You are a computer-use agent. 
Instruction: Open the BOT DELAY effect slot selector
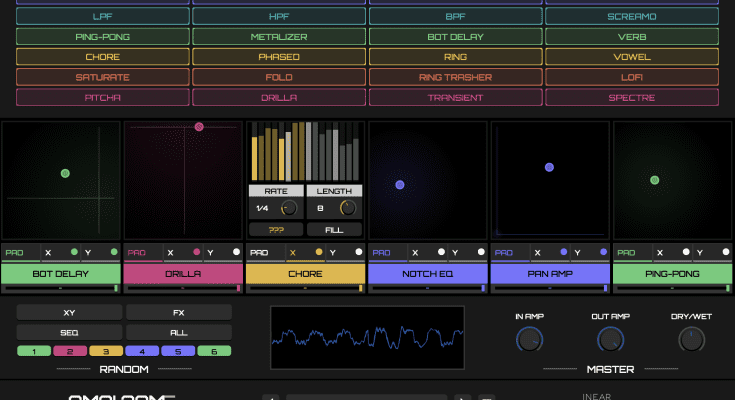[60, 272]
